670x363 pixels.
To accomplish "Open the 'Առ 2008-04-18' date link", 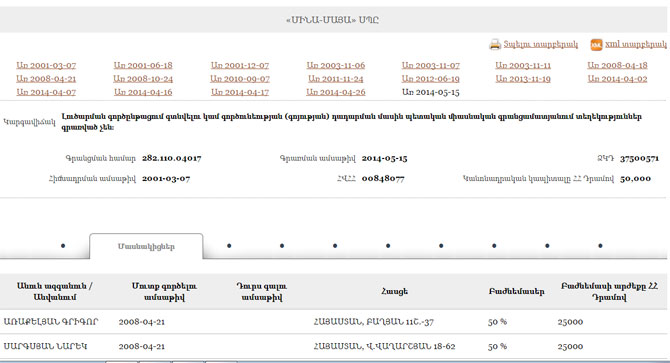I will click(617, 65).
